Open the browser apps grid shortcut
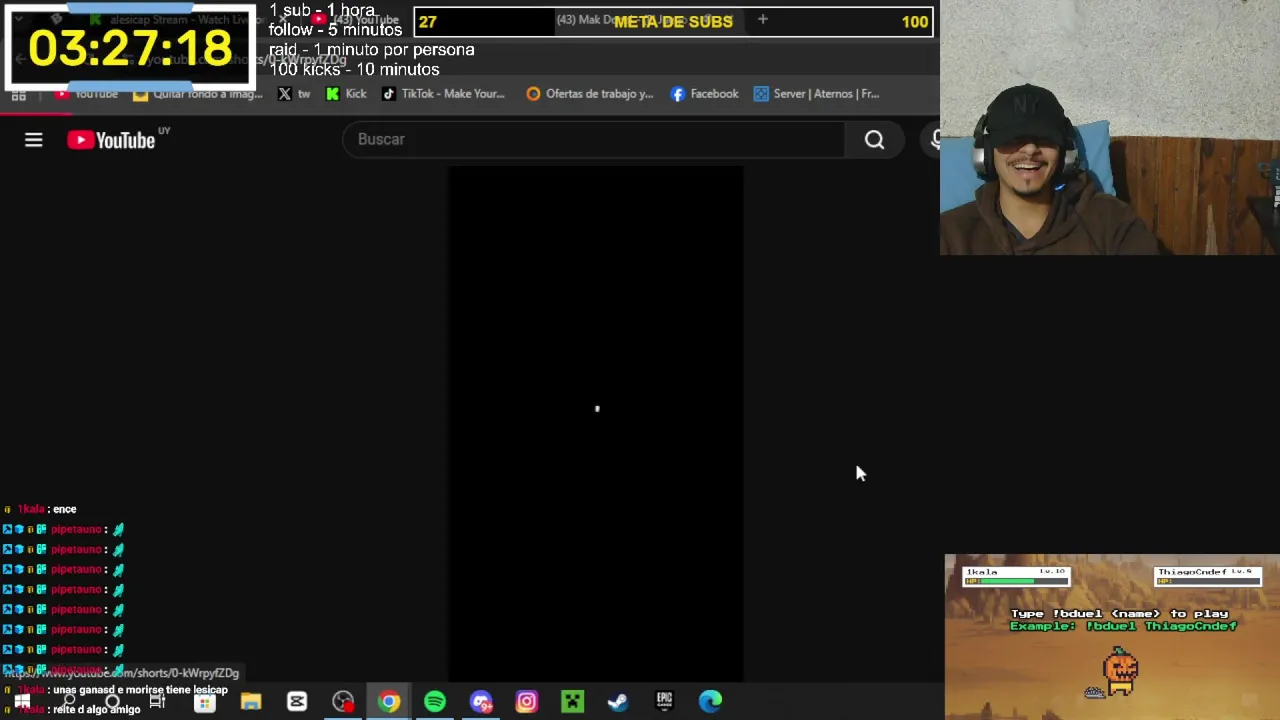 [18, 94]
